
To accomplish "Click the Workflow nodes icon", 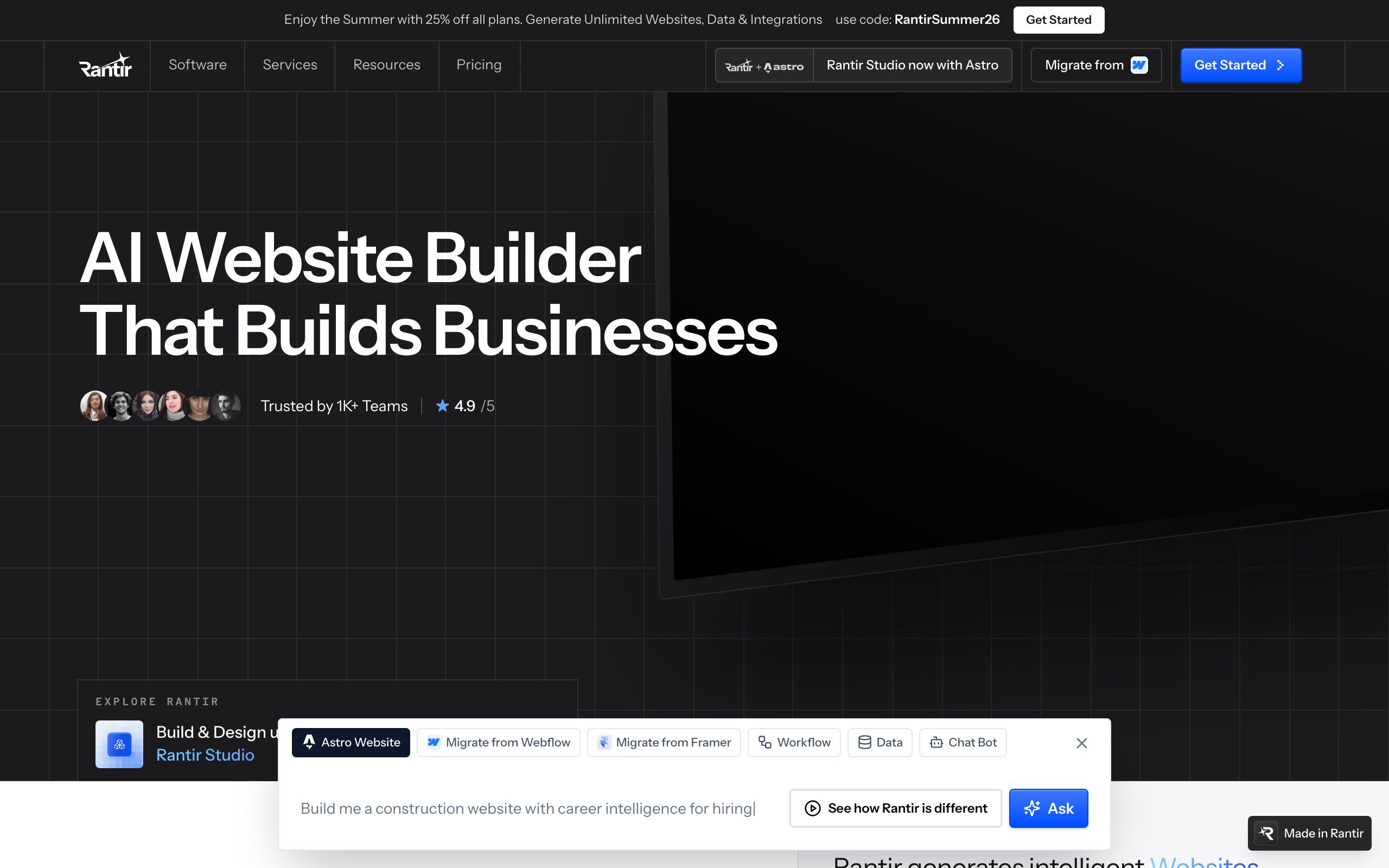I will point(764,742).
